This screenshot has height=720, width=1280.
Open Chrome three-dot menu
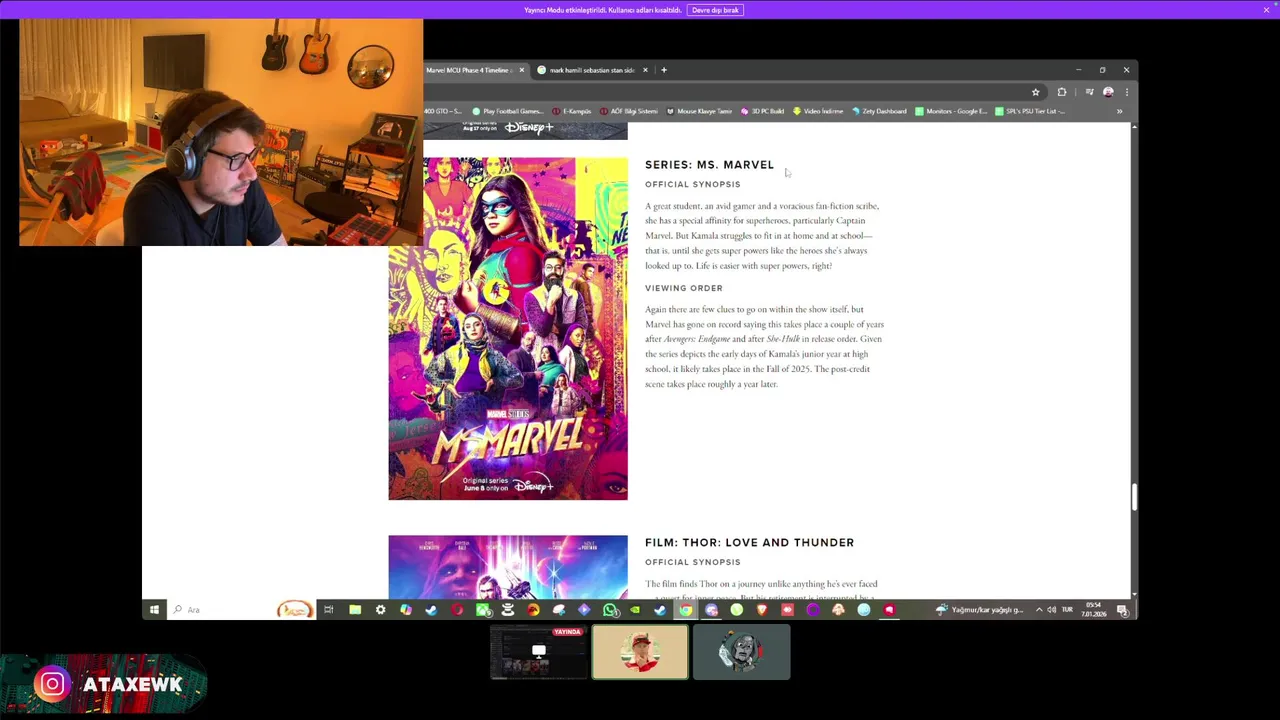[1126, 92]
